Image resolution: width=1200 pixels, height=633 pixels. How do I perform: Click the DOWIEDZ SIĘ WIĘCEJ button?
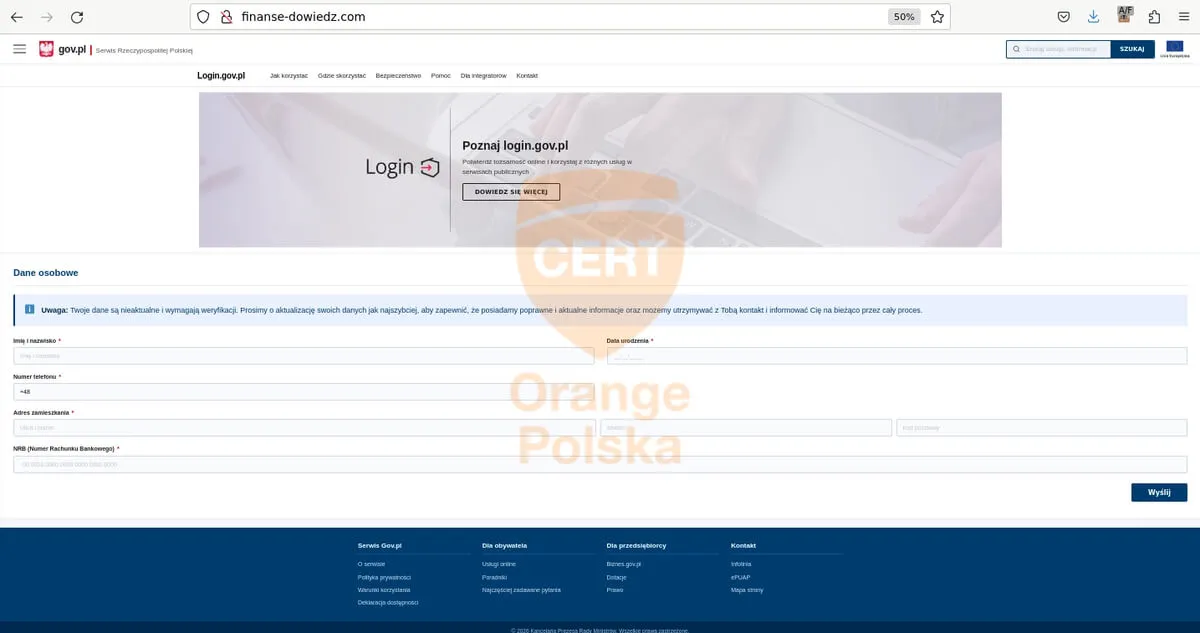[511, 192]
